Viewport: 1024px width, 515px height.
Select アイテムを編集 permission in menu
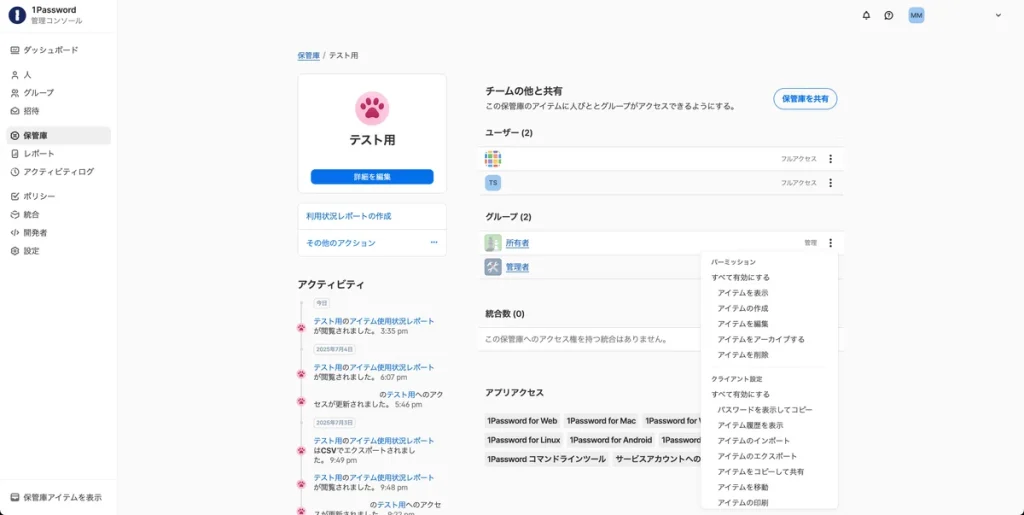tap(743, 324)
